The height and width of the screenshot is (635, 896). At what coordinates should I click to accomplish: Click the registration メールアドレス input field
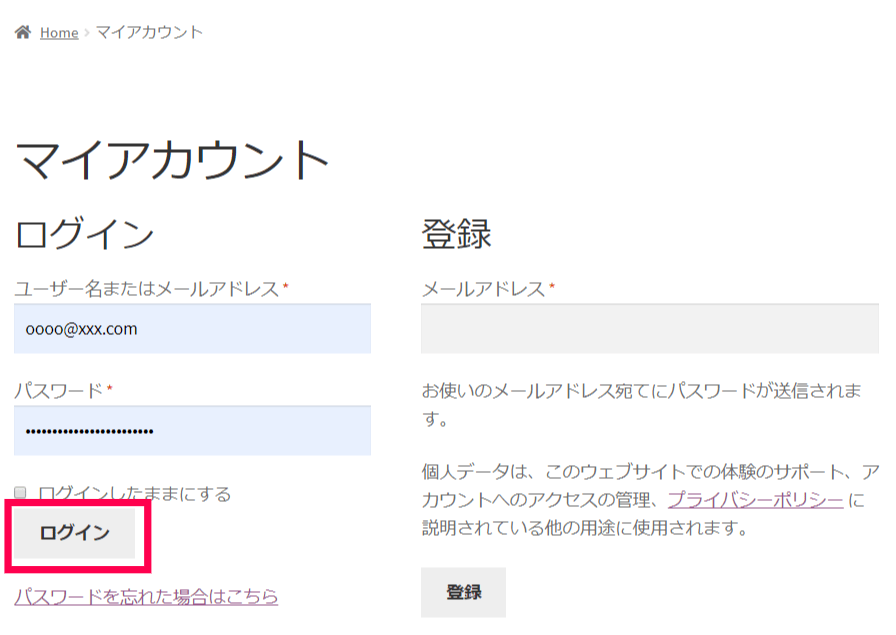point(650,329)
